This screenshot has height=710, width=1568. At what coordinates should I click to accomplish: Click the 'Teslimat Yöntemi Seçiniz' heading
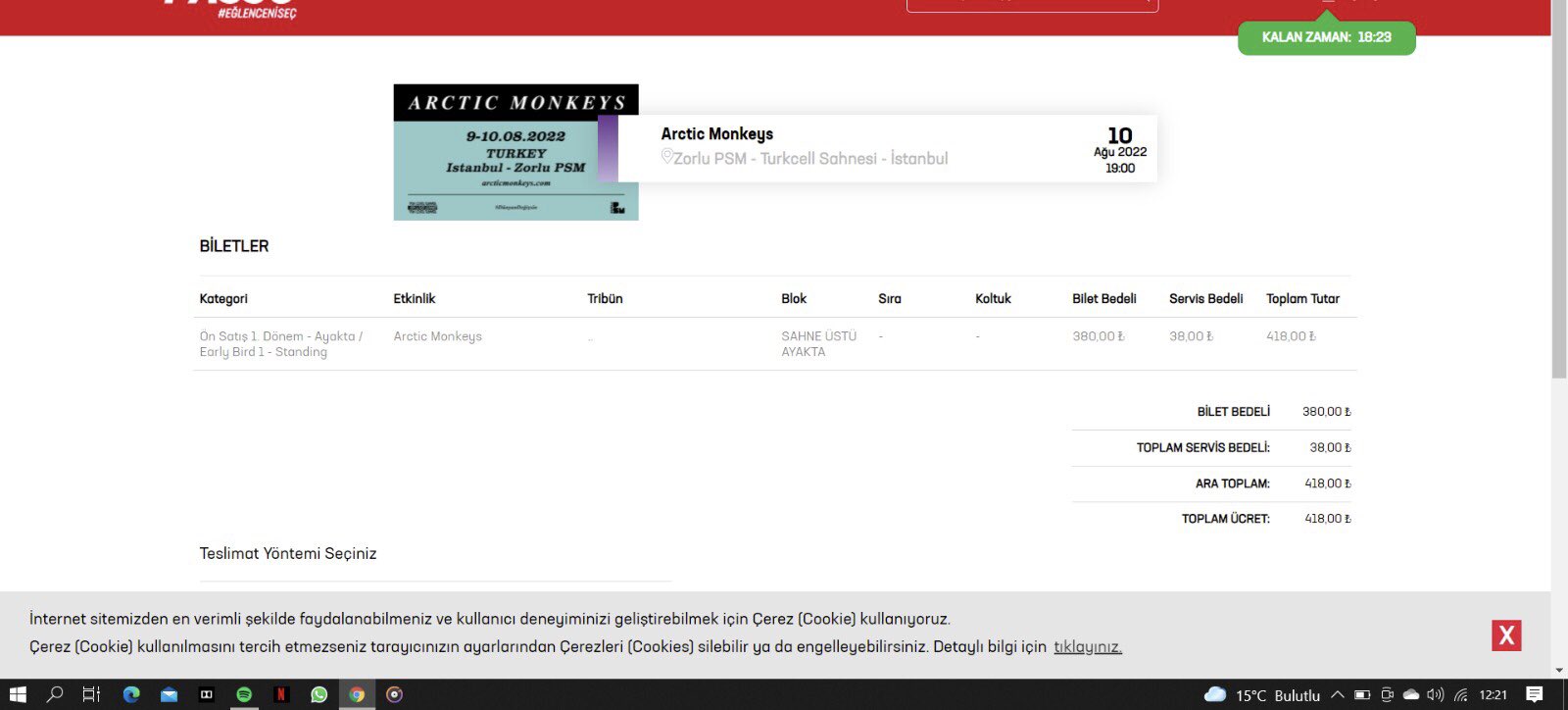pyautogui.click(x=288, y=554)
